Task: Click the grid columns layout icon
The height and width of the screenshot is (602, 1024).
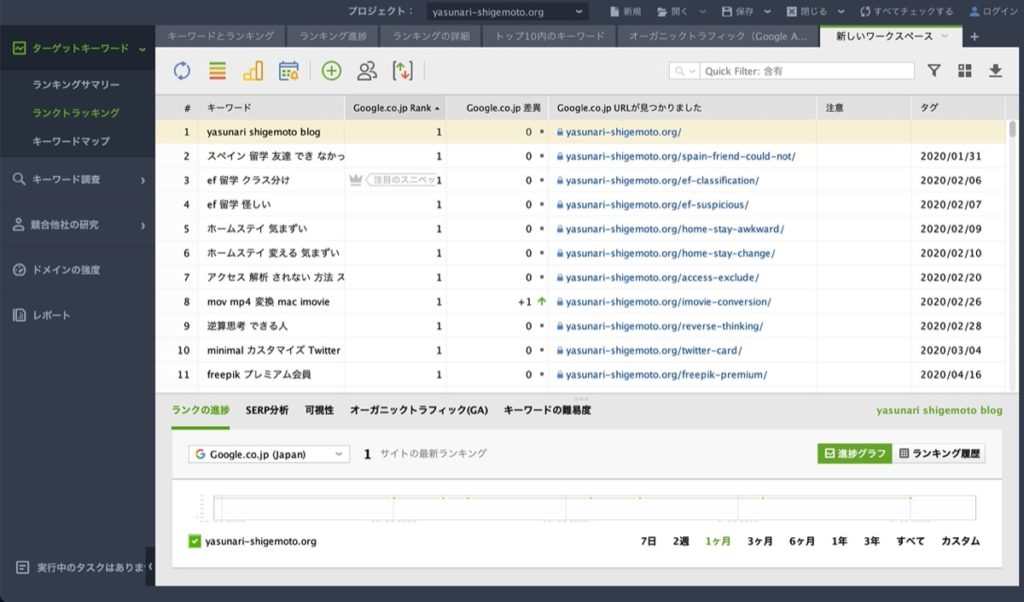Action: (965, 71)
